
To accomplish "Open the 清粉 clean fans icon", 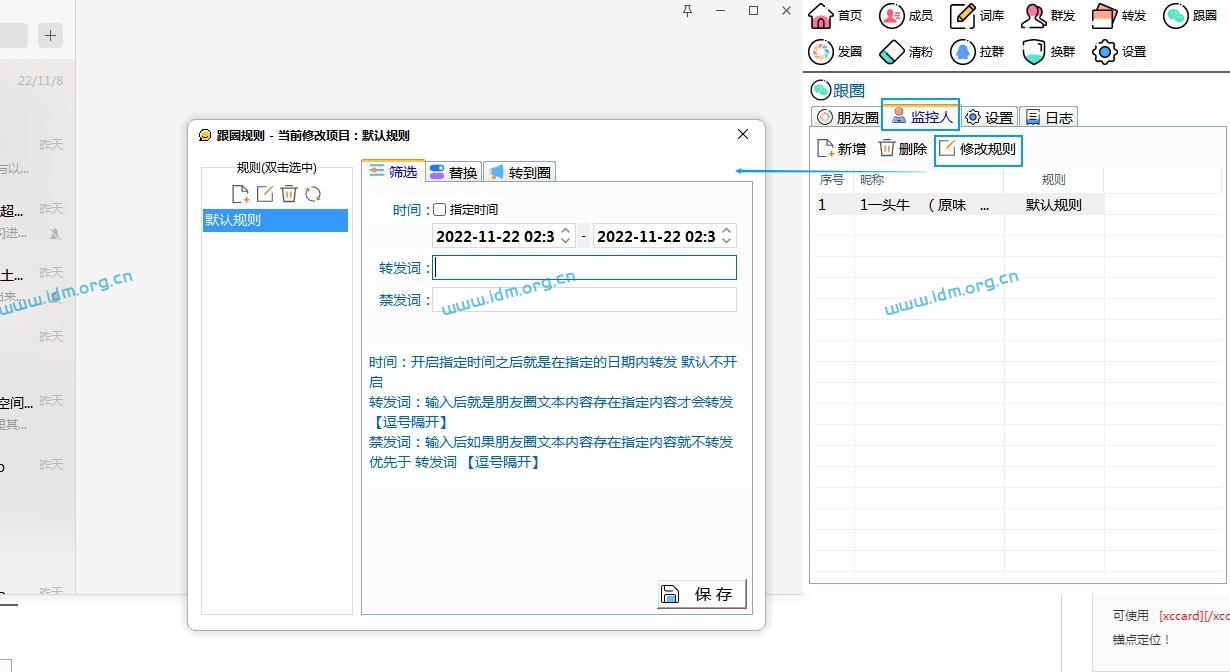I will coord(892,51).
